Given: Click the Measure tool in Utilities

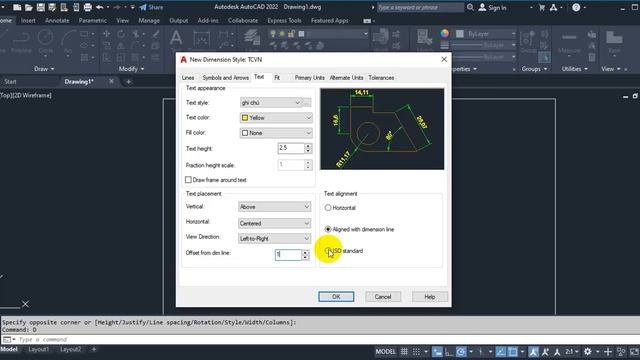Looking at the screenshot, I should [569, 42].
